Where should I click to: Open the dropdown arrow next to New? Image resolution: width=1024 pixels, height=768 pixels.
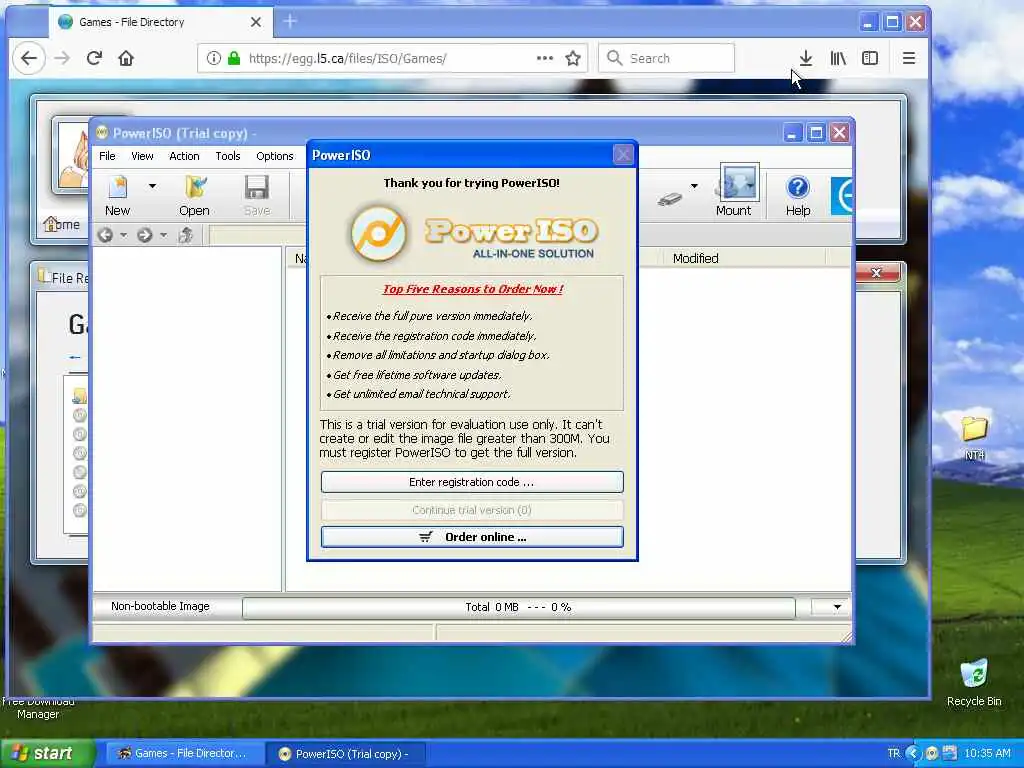(152, 186)
